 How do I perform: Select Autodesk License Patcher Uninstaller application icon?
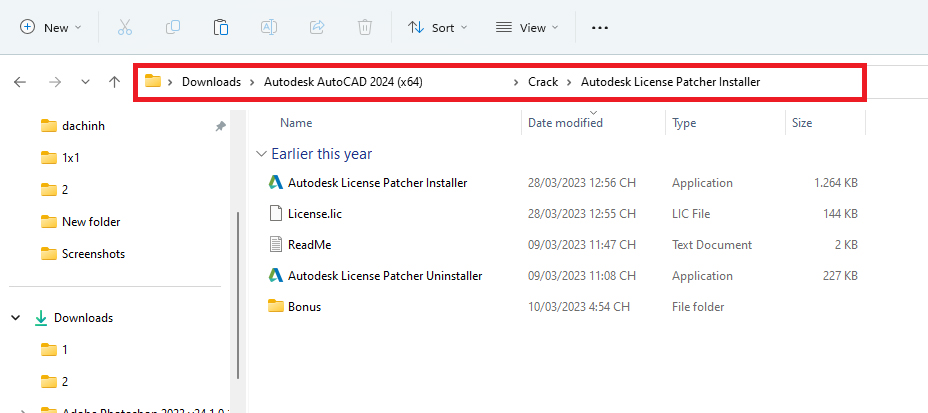tap(276, 276)
